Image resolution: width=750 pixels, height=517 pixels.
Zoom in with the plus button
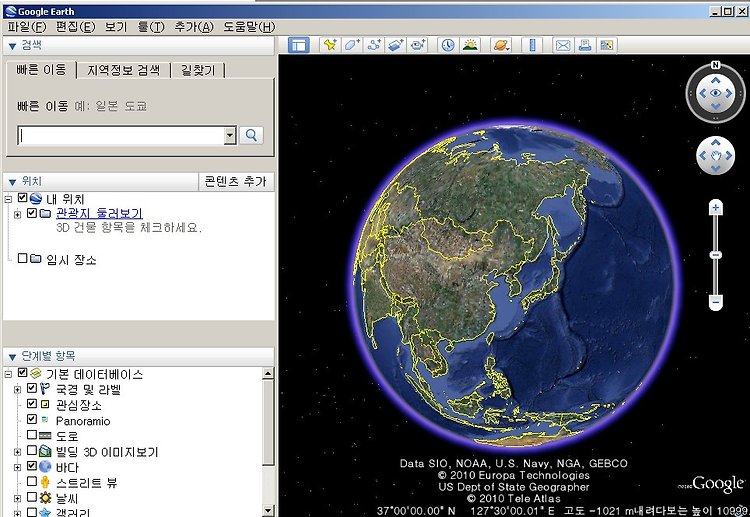(716, 208)
